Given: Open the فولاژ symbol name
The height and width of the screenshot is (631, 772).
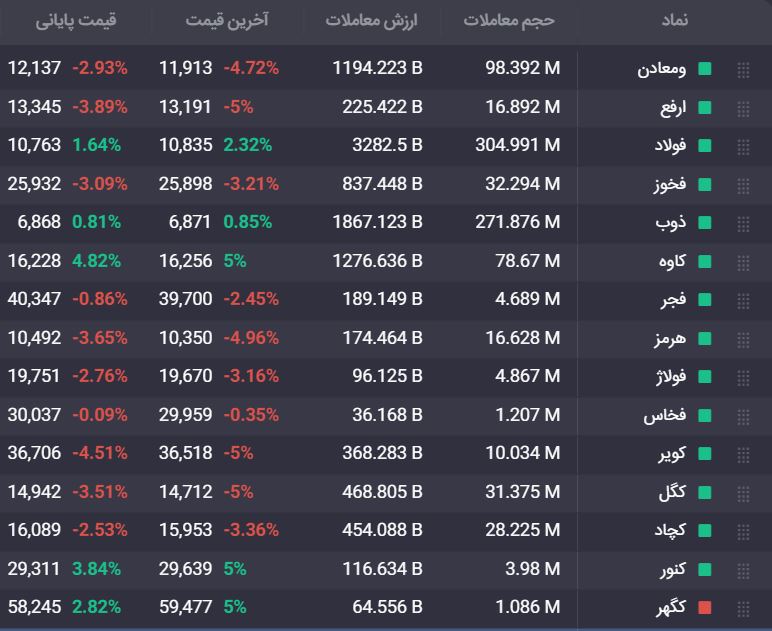Looking at the screenshot, I should [671, 377].
